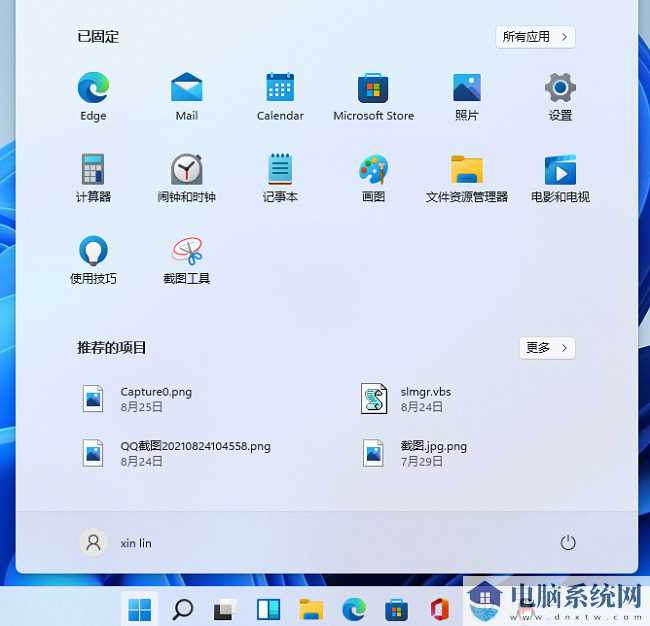Open 电影和电视 app
The height and width of the screenshot is (626, 650).
click(560, 178)
